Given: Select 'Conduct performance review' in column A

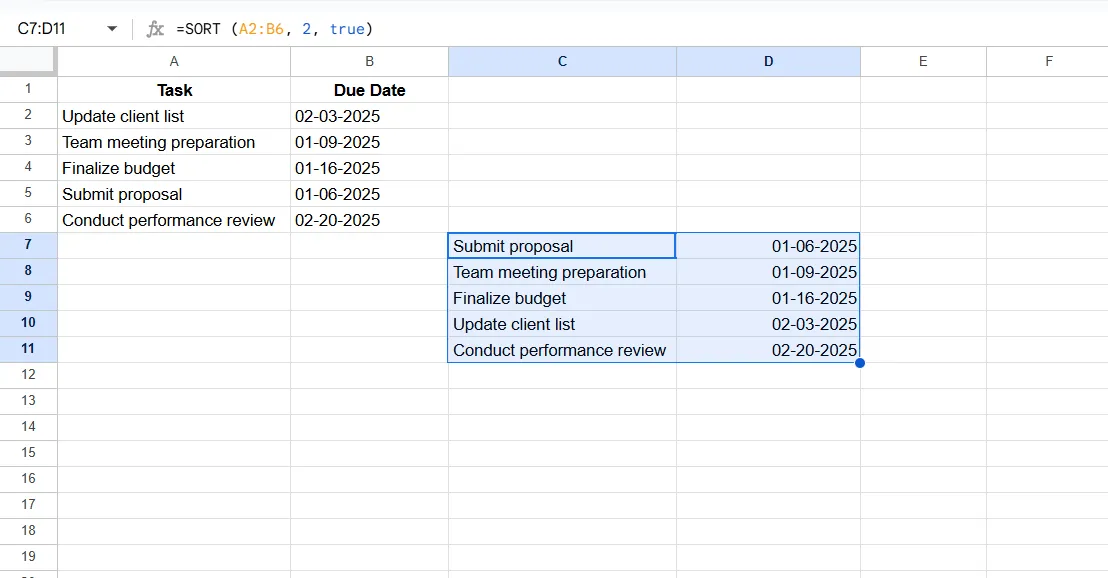Looking at the screenshot, I should coord(174,220).
